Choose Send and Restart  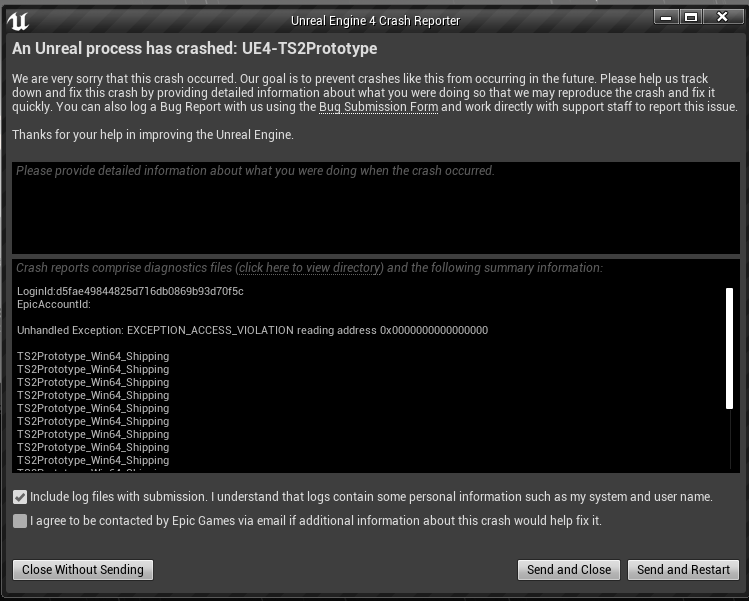coord(683,570)
